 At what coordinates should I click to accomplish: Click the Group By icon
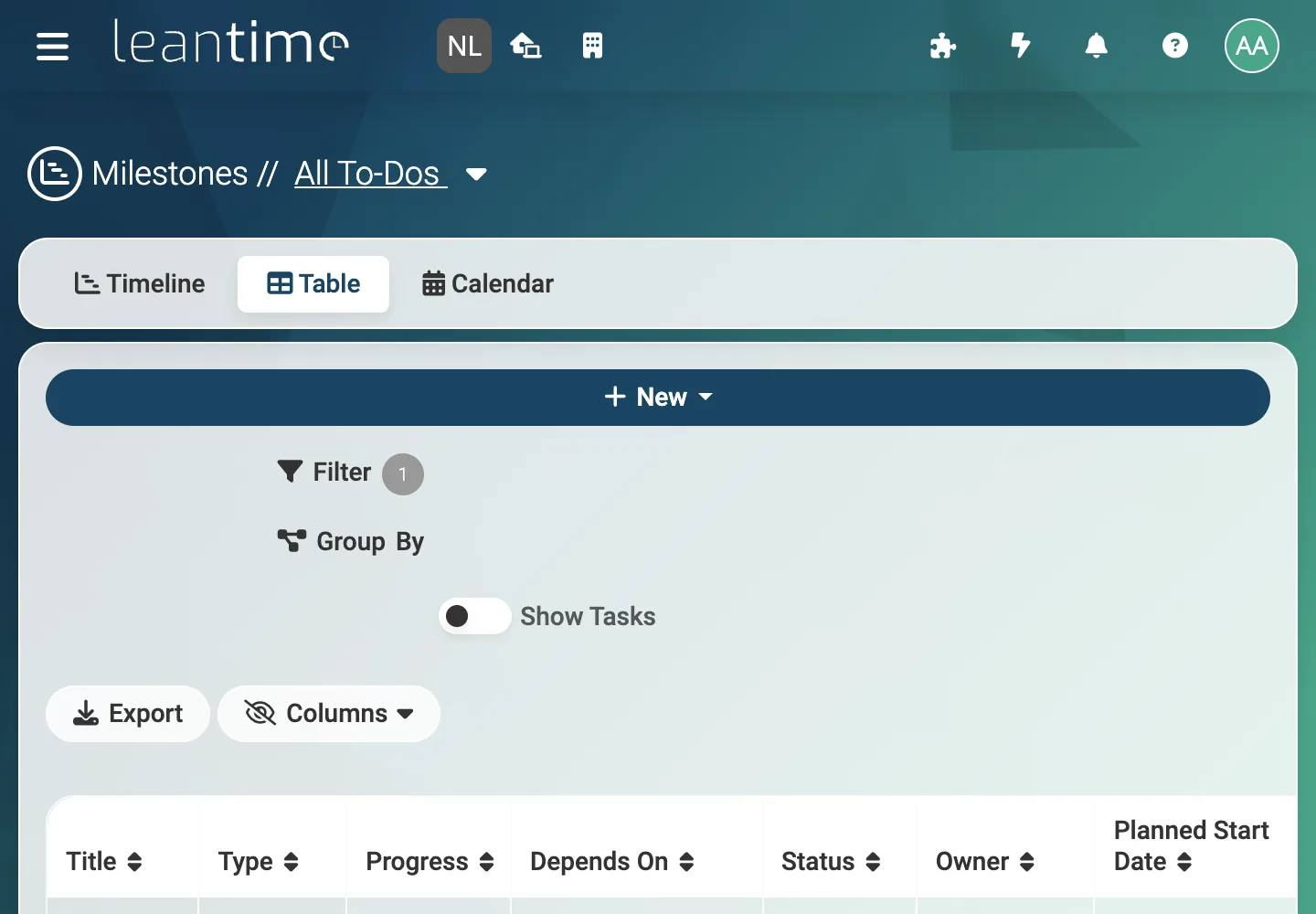(x=292, y=541)
